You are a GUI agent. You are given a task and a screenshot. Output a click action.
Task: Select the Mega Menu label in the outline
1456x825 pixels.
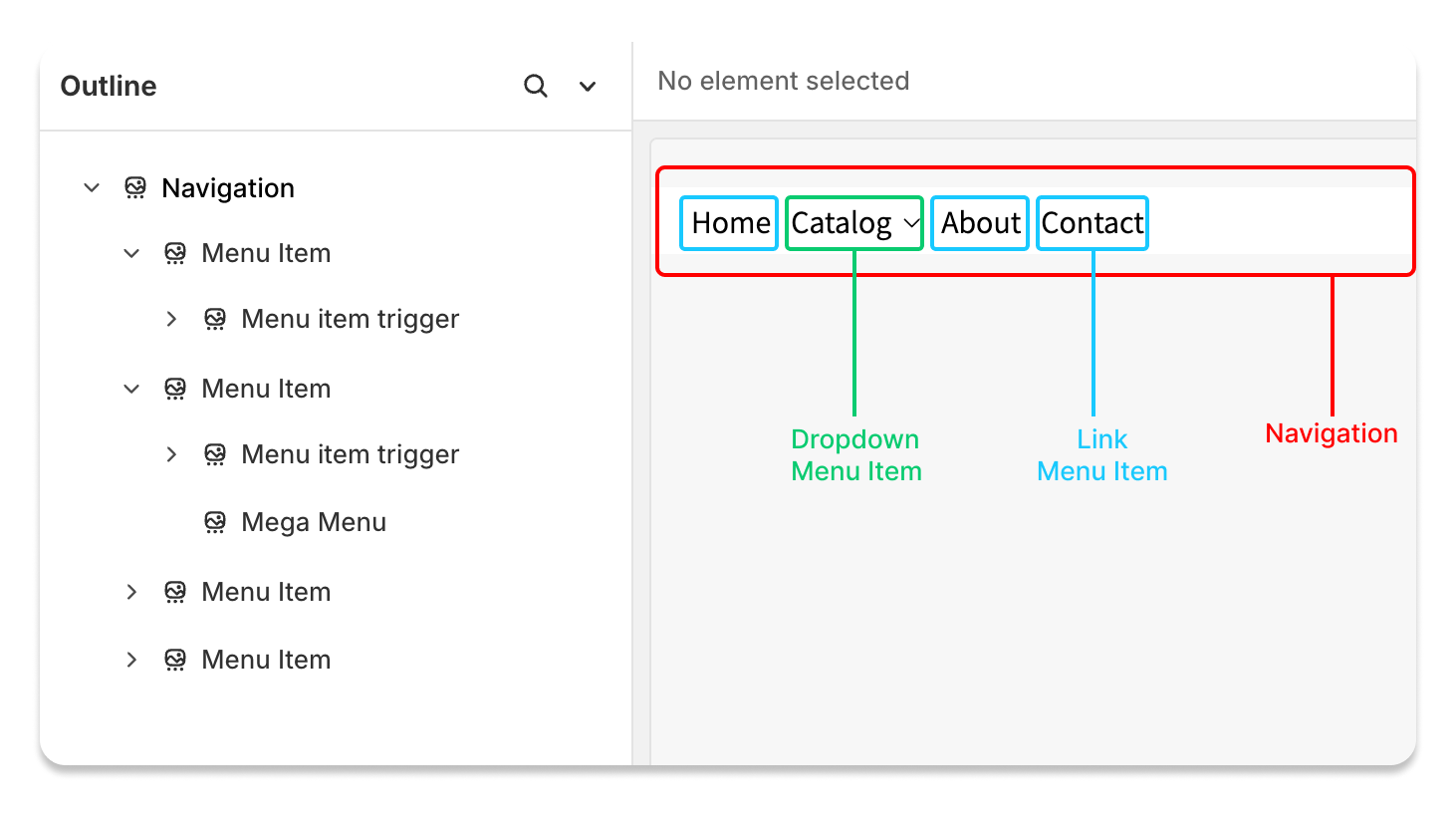pyautogui.click(x=314, y=522)
